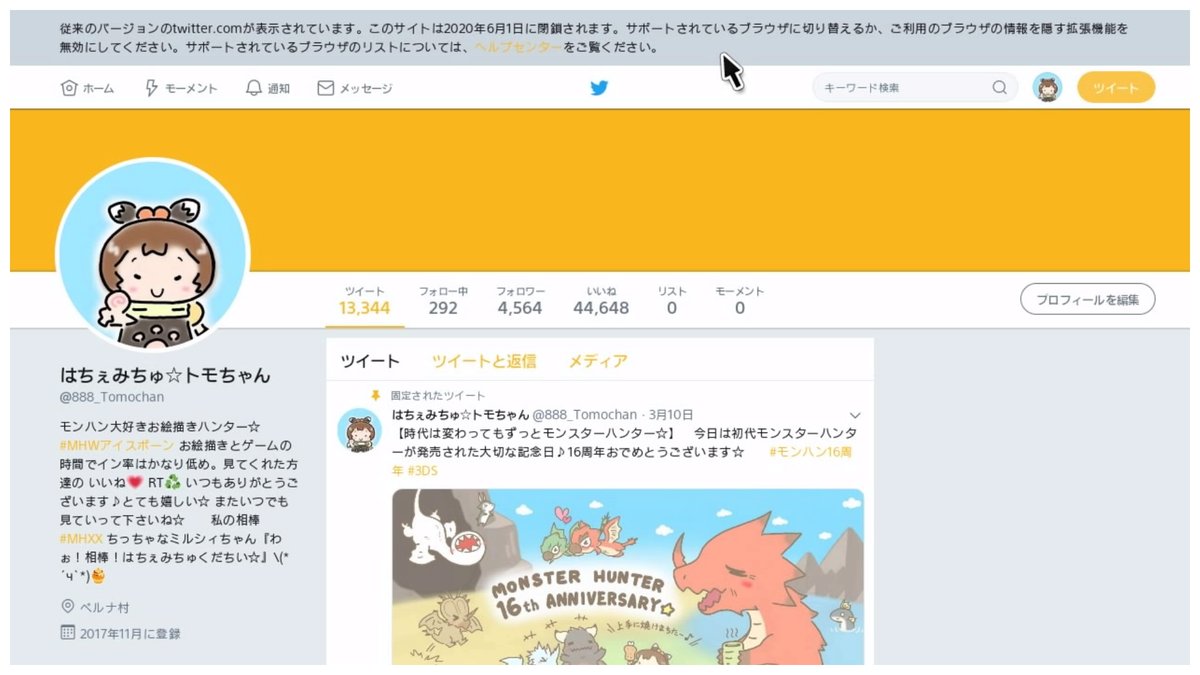Open the モーメント navigation item
This screenshot has height=675, width=1200.
181,88
